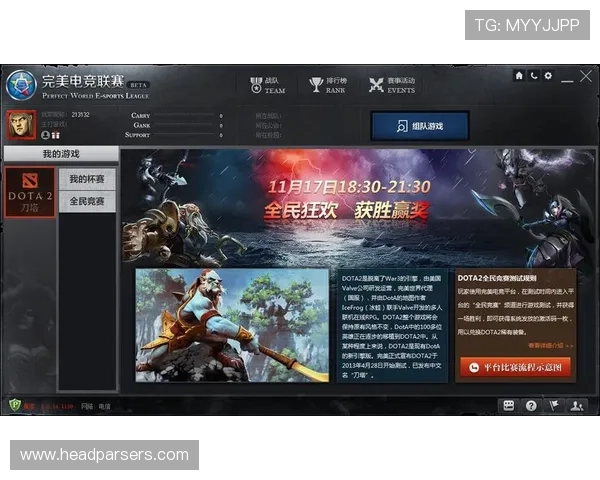The width and height of the screenshot is (600, 480).
Task: Open the Events (赛事活动) section
Action: click(x=392, y=85)
